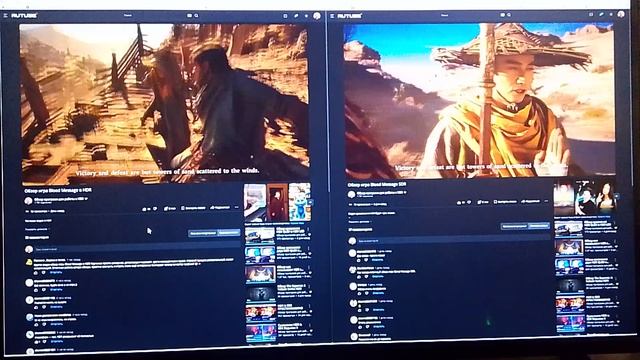Open hamburger menu in right Rutube window
The image size is (640, 360).
332,16
